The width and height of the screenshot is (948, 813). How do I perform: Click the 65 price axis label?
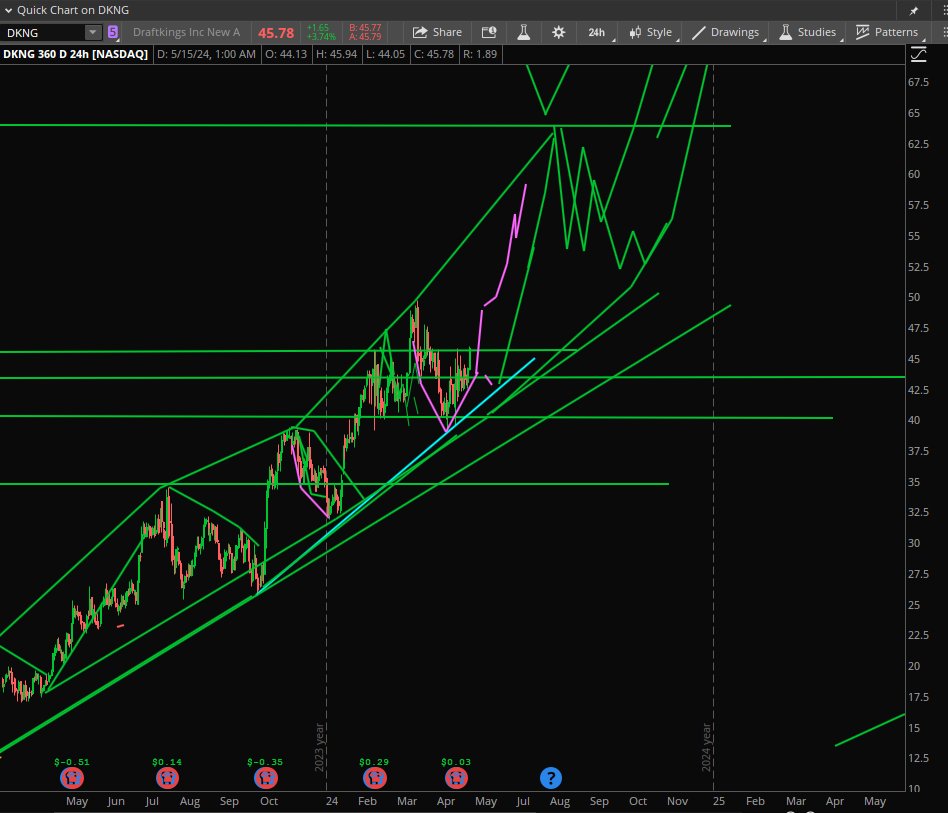pos(914,113)
